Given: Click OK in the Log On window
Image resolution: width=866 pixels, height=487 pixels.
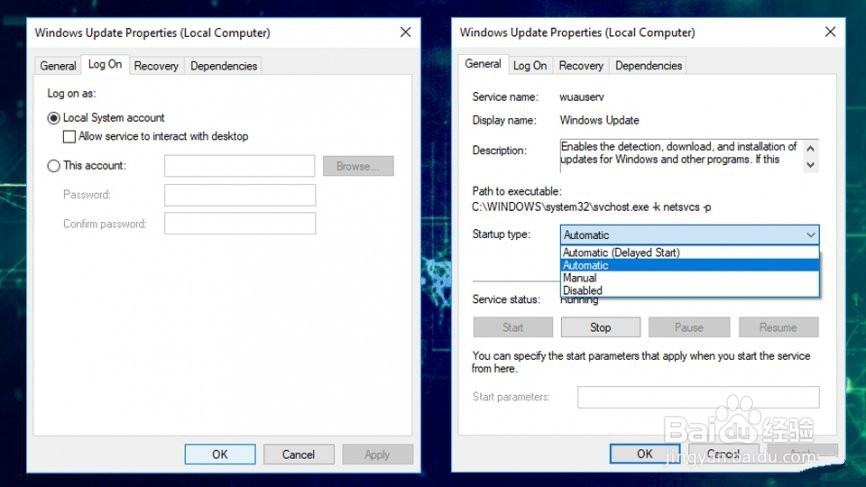Looking at the screenshot, I should click(220, 454).
